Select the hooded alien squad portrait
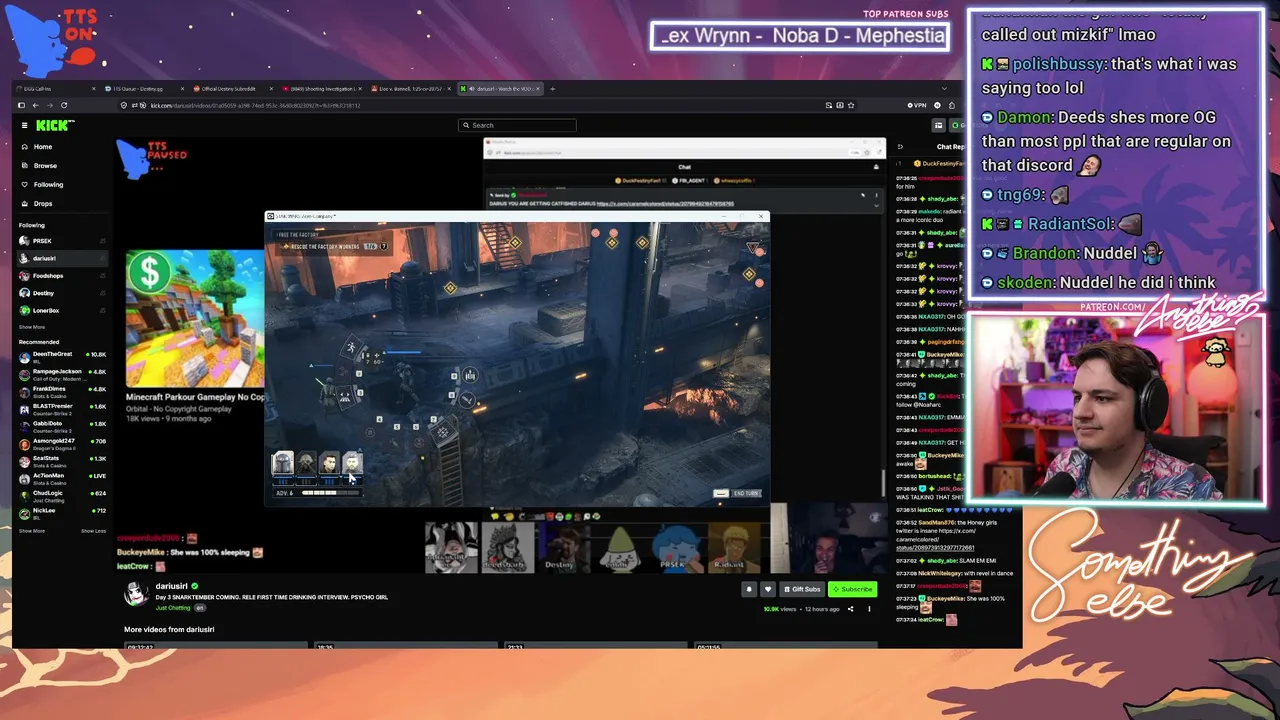The height and width of the screenshot is (720, 1280). click(x=306, y=464)
